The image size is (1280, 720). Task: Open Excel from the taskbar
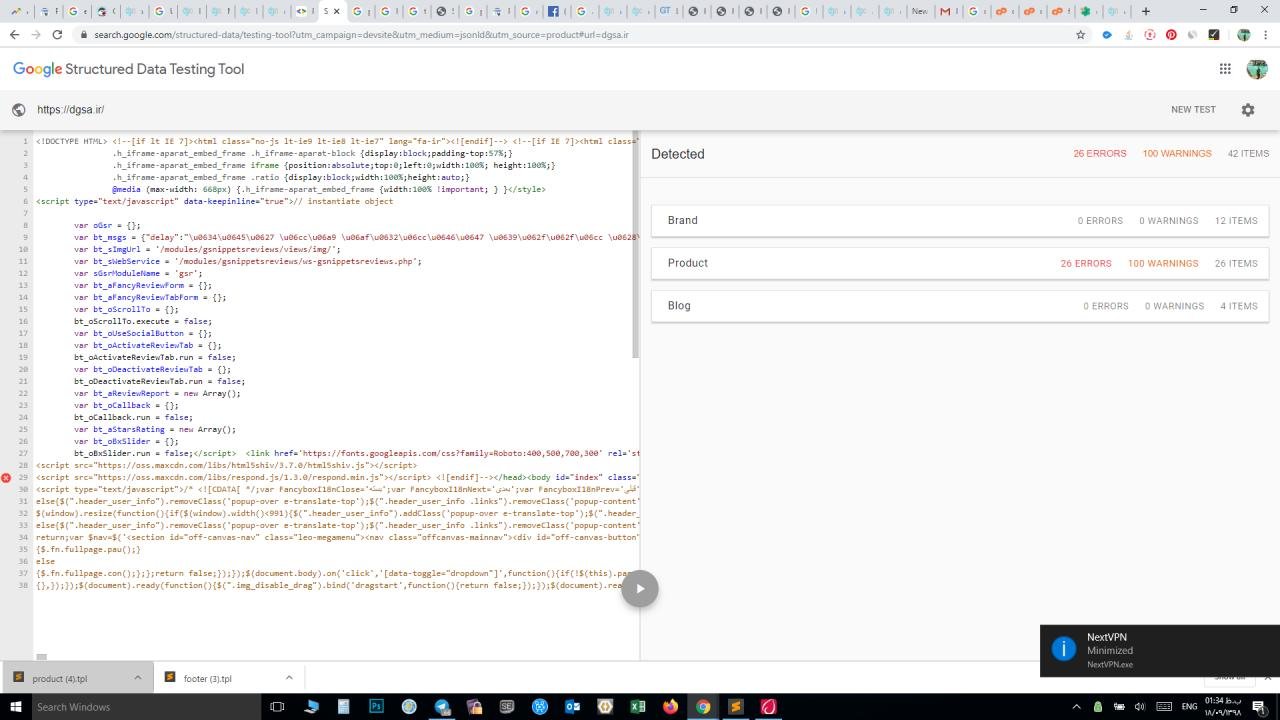637,707
